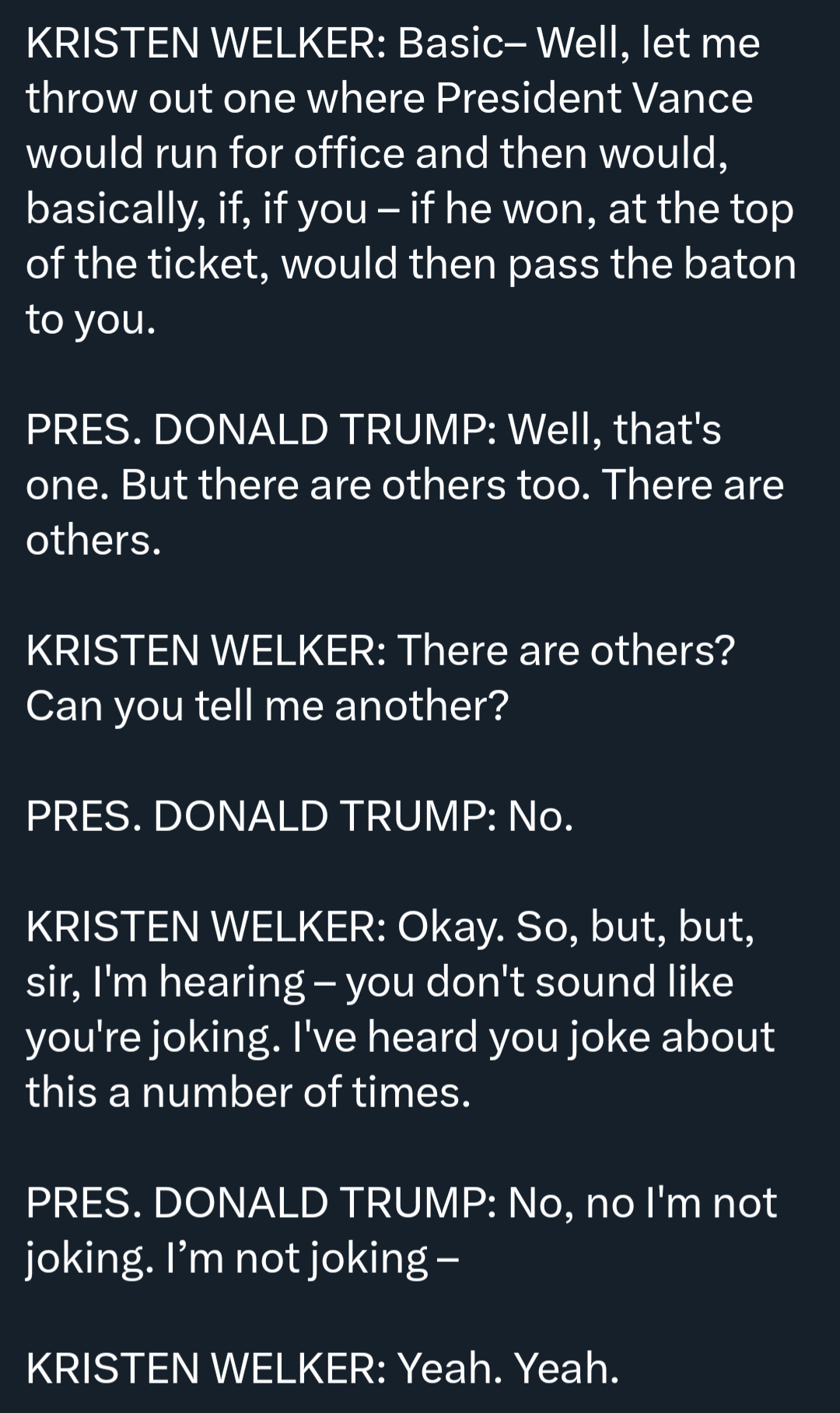Click the phrase "this a number of times."
Screen dimensions: 840x1413
pyautogui.click(x=249, y=1092)
